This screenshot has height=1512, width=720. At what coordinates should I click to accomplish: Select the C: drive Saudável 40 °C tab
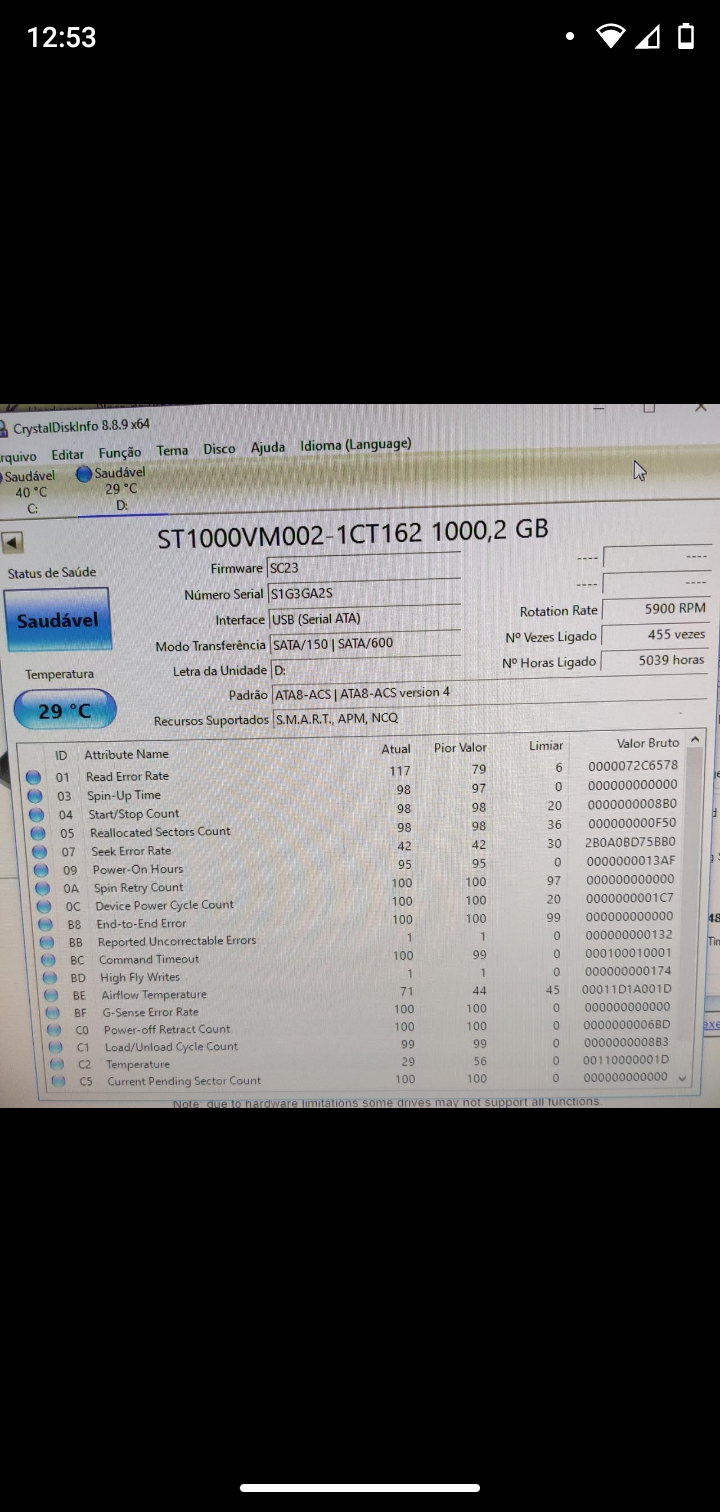pos(30,492)
